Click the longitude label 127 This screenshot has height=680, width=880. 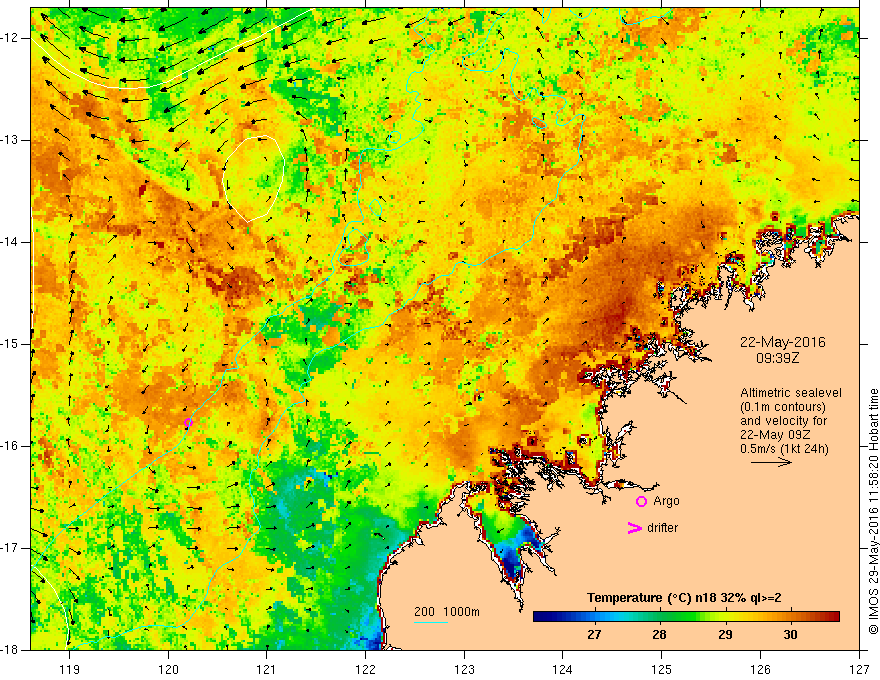pos(859,669)
